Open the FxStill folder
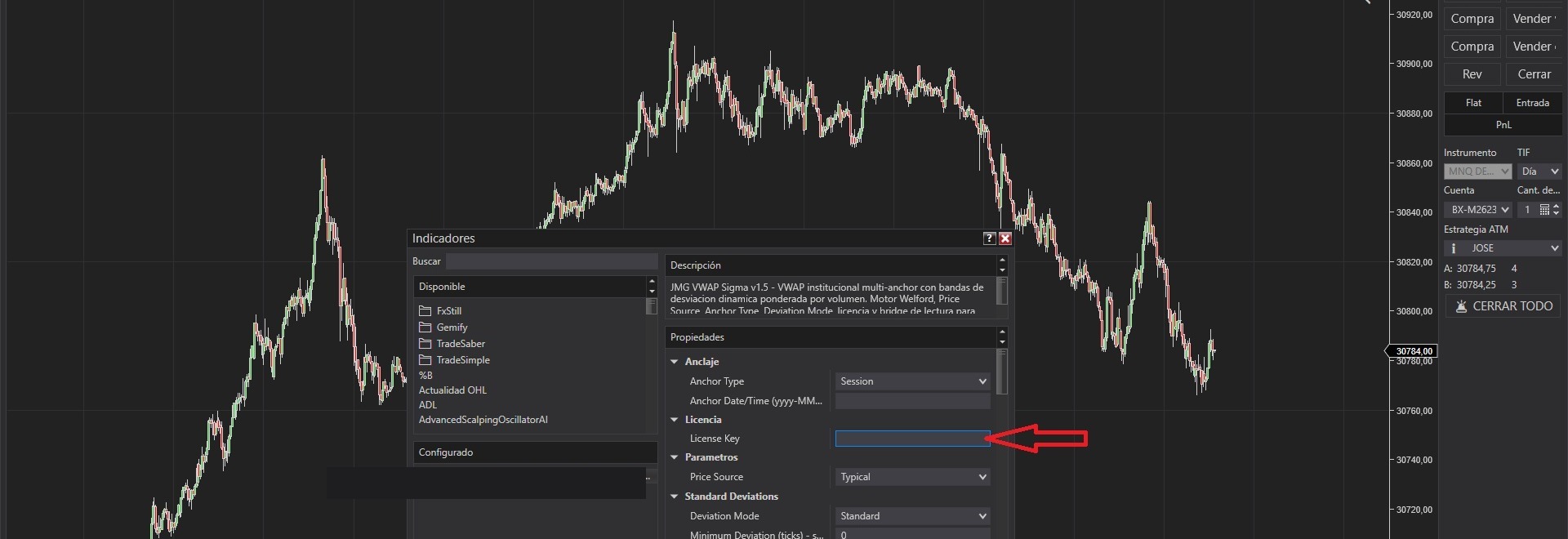 441,311
